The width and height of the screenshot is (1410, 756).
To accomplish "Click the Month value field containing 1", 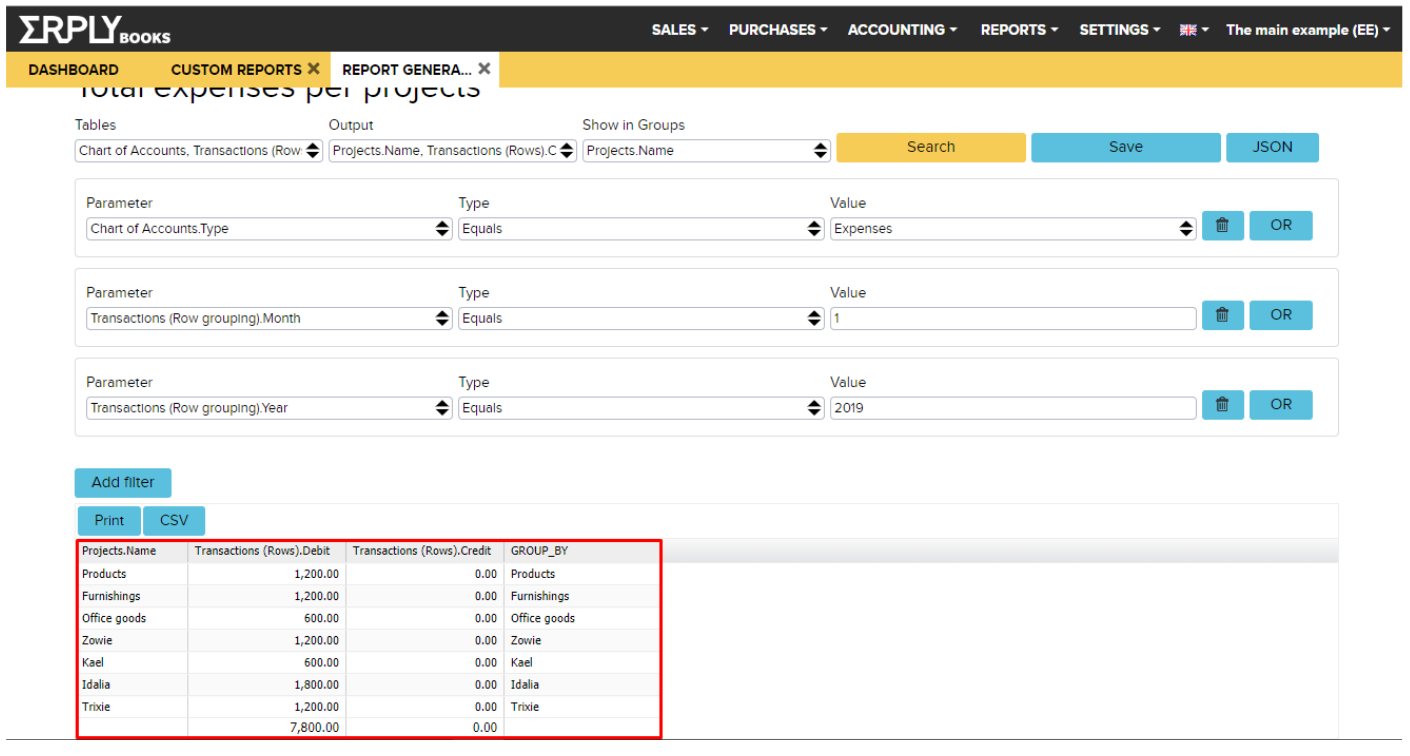I will point(1013,319).
